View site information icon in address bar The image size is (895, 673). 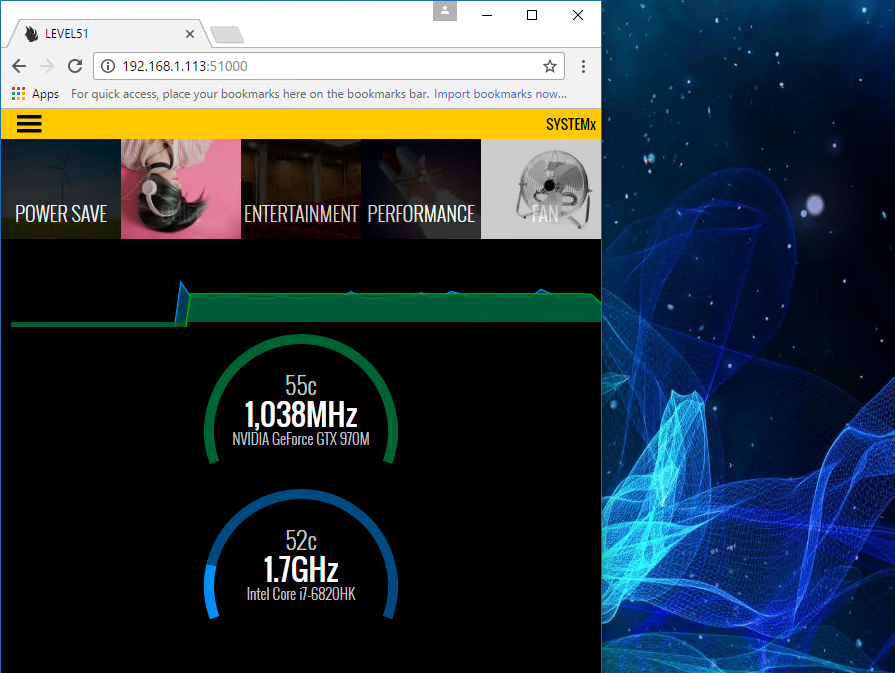point(109,66)
